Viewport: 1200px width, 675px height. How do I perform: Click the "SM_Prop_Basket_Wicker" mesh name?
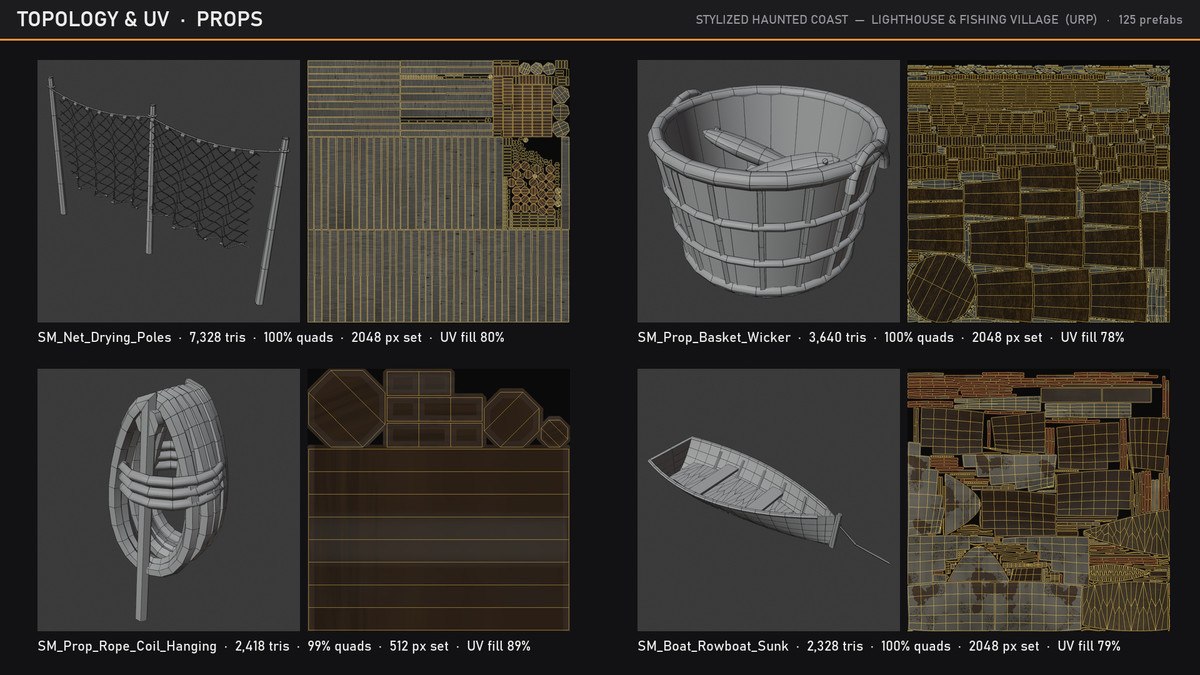click(714, 338)
